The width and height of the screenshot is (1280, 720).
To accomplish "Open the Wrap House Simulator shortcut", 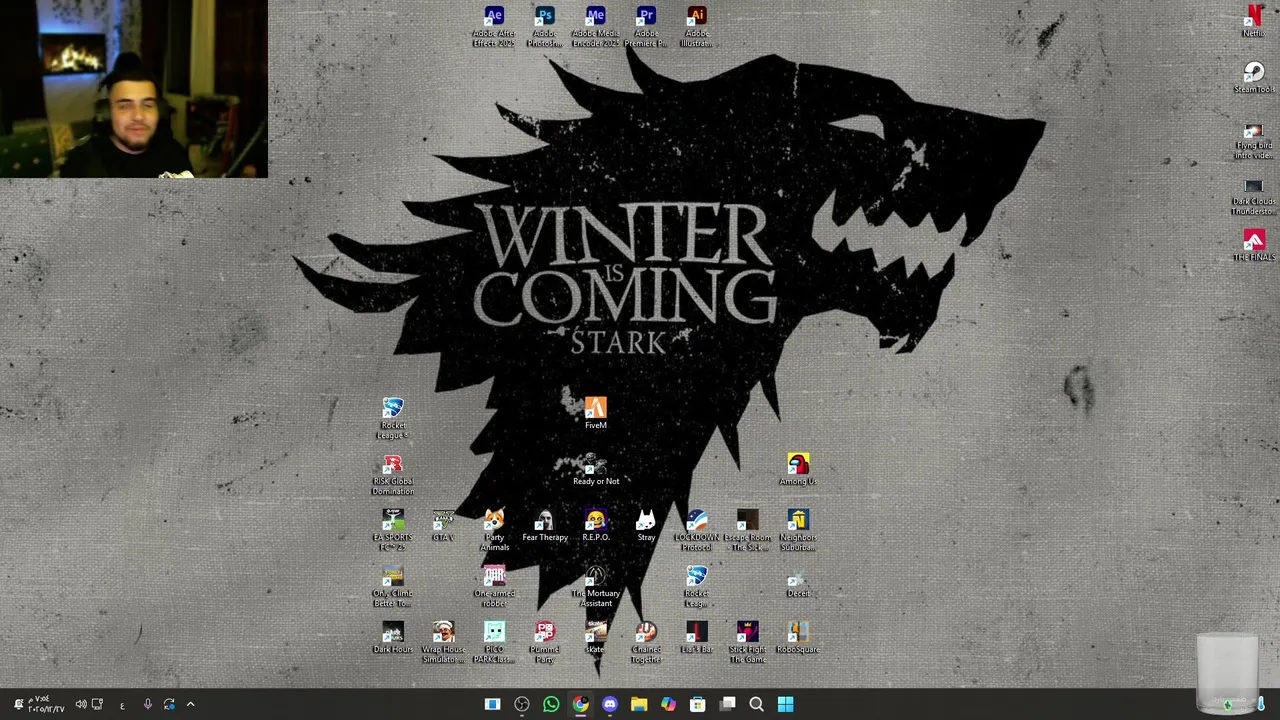I will tap(443, 642).
